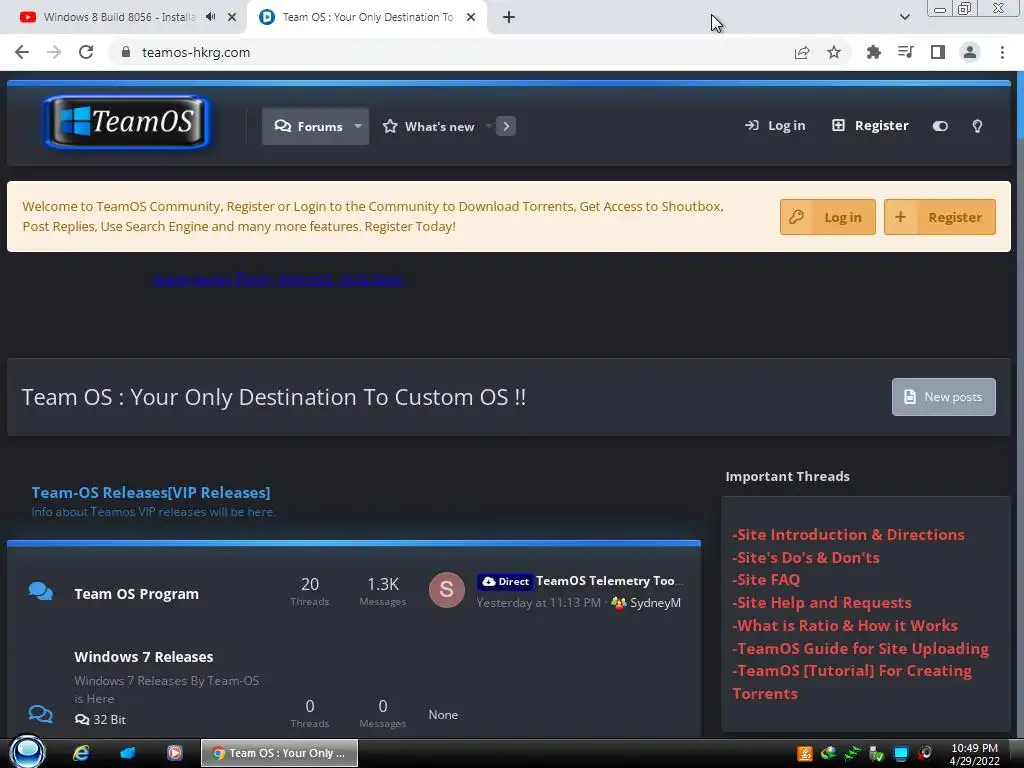Click the nav overflow right chevron
This screenshot has width=1024, height=768.
[505, 126]
